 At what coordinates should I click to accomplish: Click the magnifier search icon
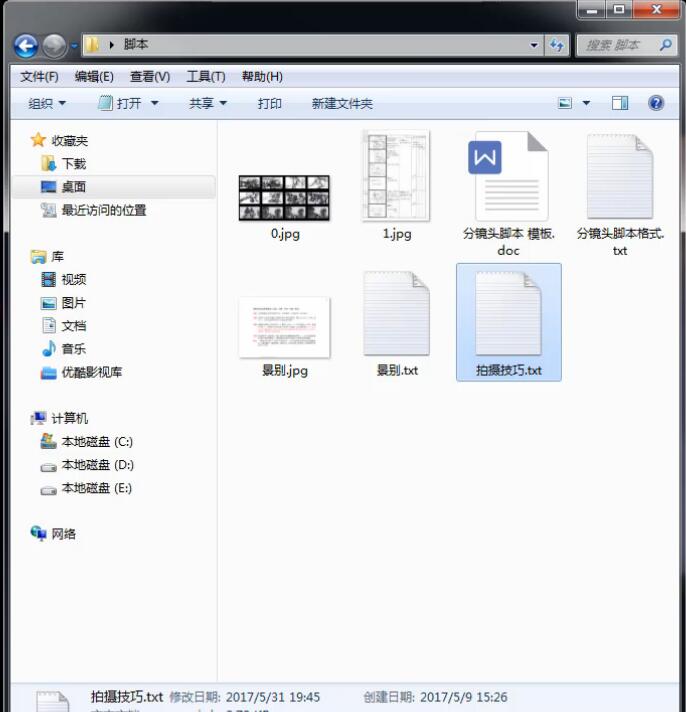(x=666, y=44)
